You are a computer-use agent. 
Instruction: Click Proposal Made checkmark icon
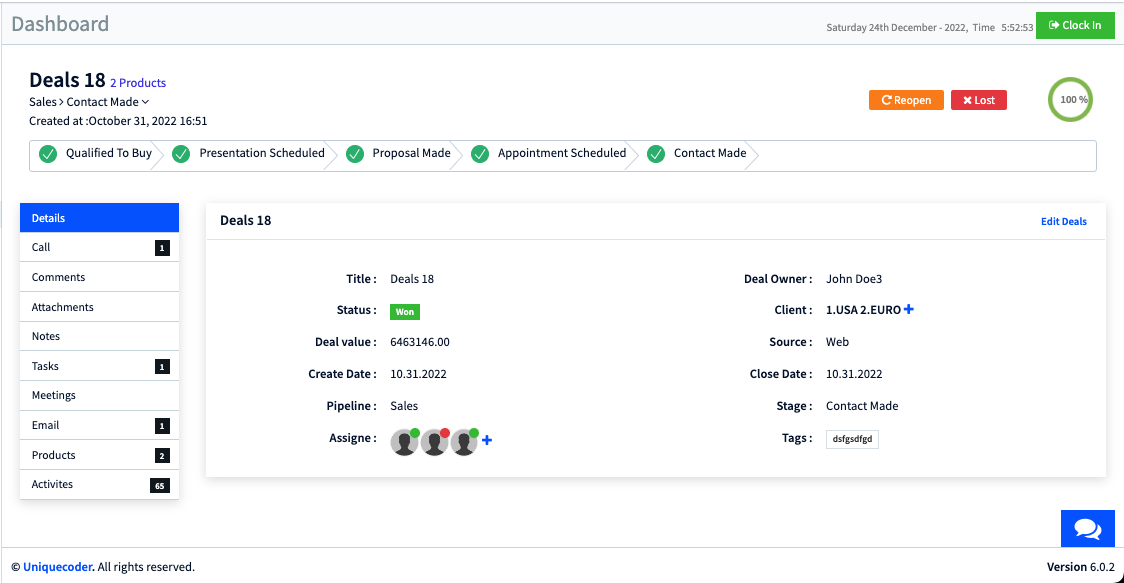[x=355, y=154]
